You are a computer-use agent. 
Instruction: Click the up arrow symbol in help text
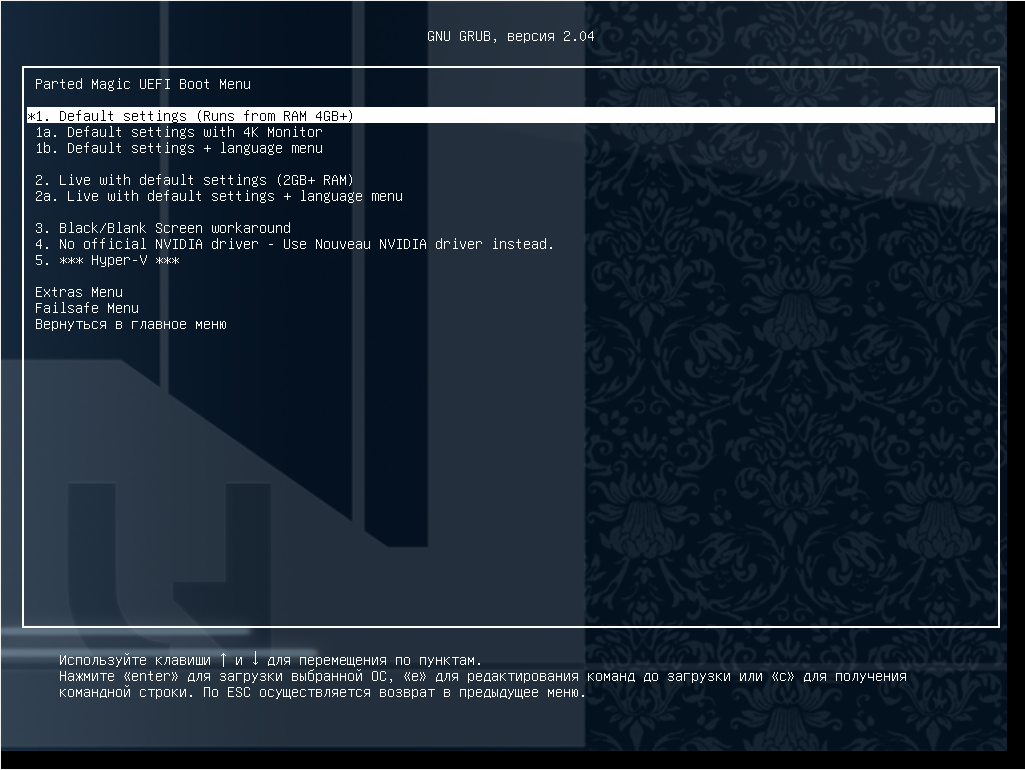(223, 660)
